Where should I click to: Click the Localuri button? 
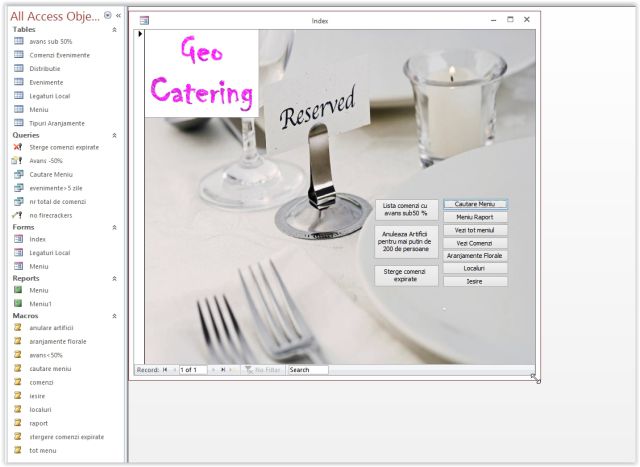tap(475, 269)
